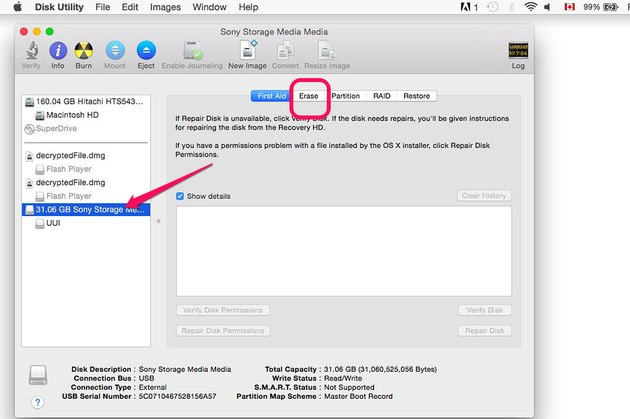Switch to the Partition tab
Image resolution: width=630 pixels, height=419 pixels.
(345, 96)
